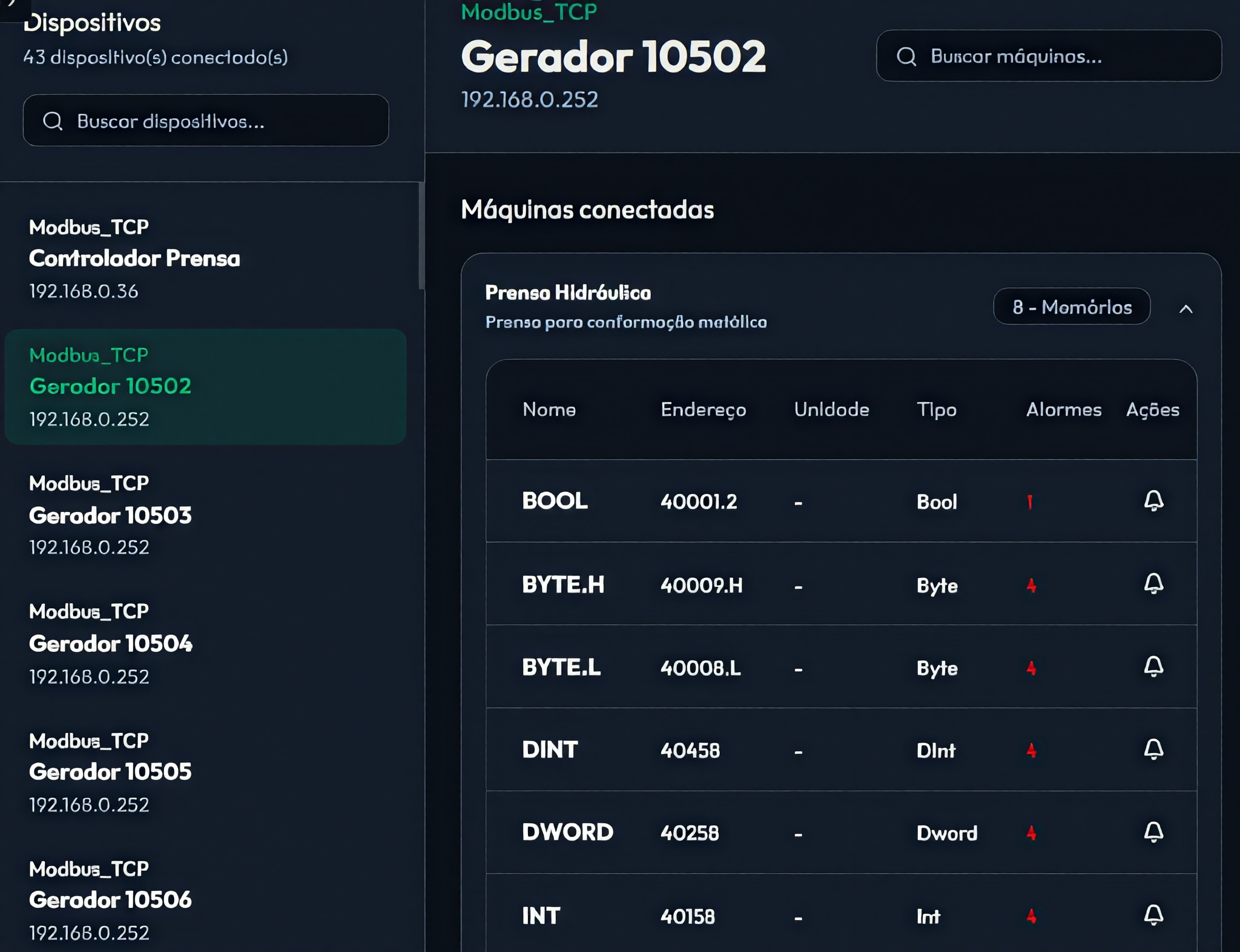Click the Tipo column header
This screenshot has height=952, width=1240.
[937, 410]
